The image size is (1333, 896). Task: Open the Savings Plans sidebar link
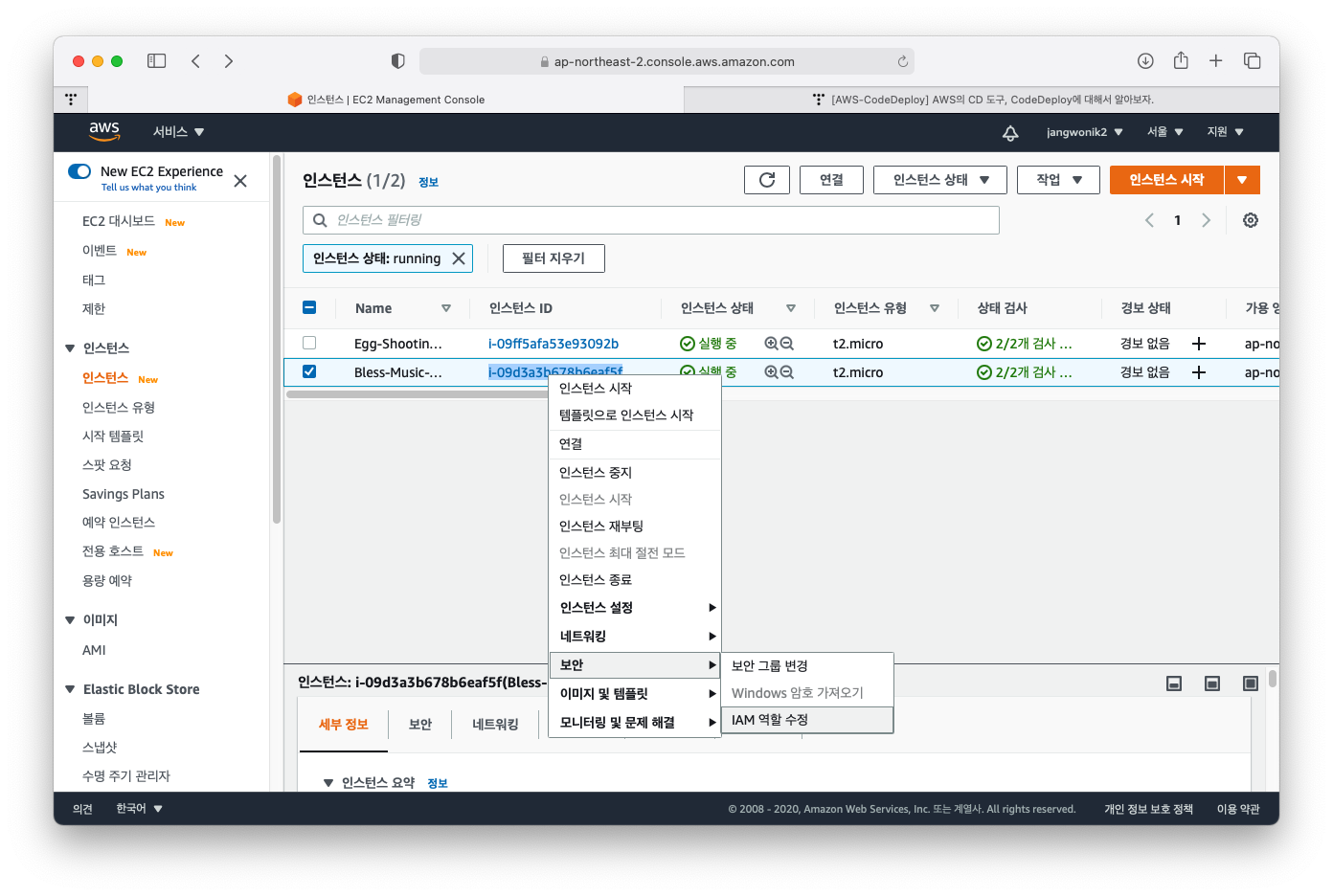click(x=124, y=494)
